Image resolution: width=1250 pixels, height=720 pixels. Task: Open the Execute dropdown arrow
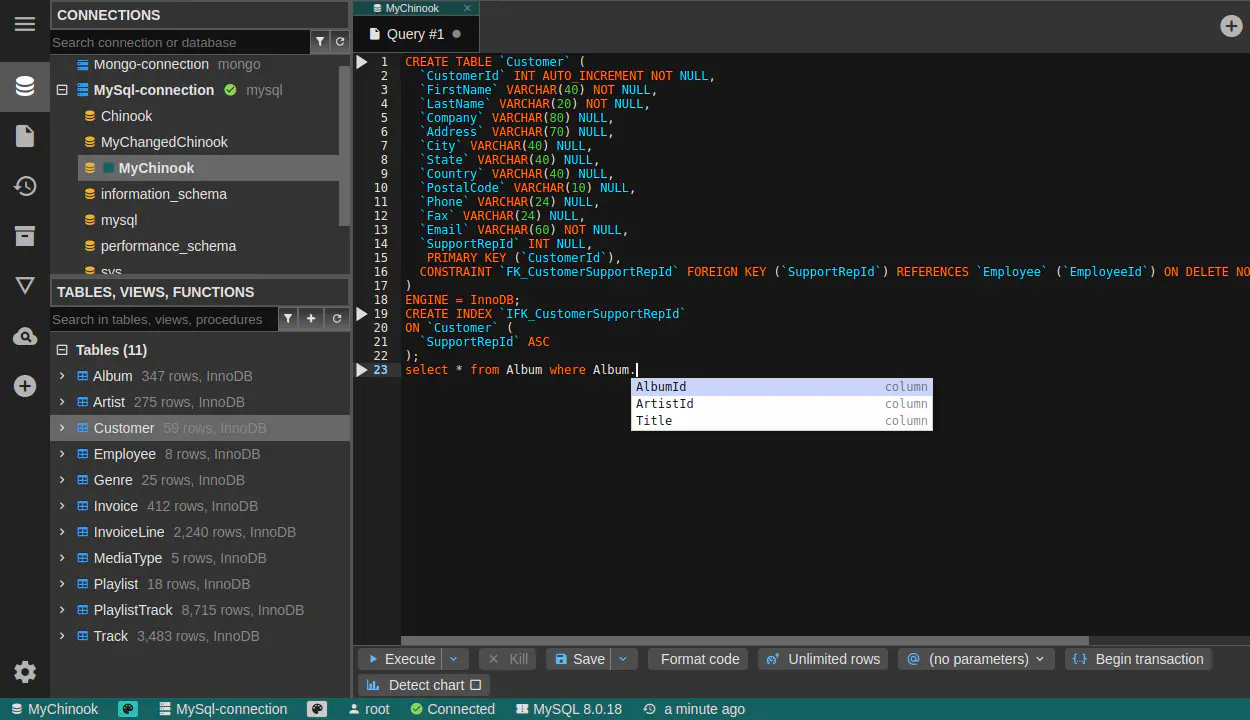(x=454, y=659)
